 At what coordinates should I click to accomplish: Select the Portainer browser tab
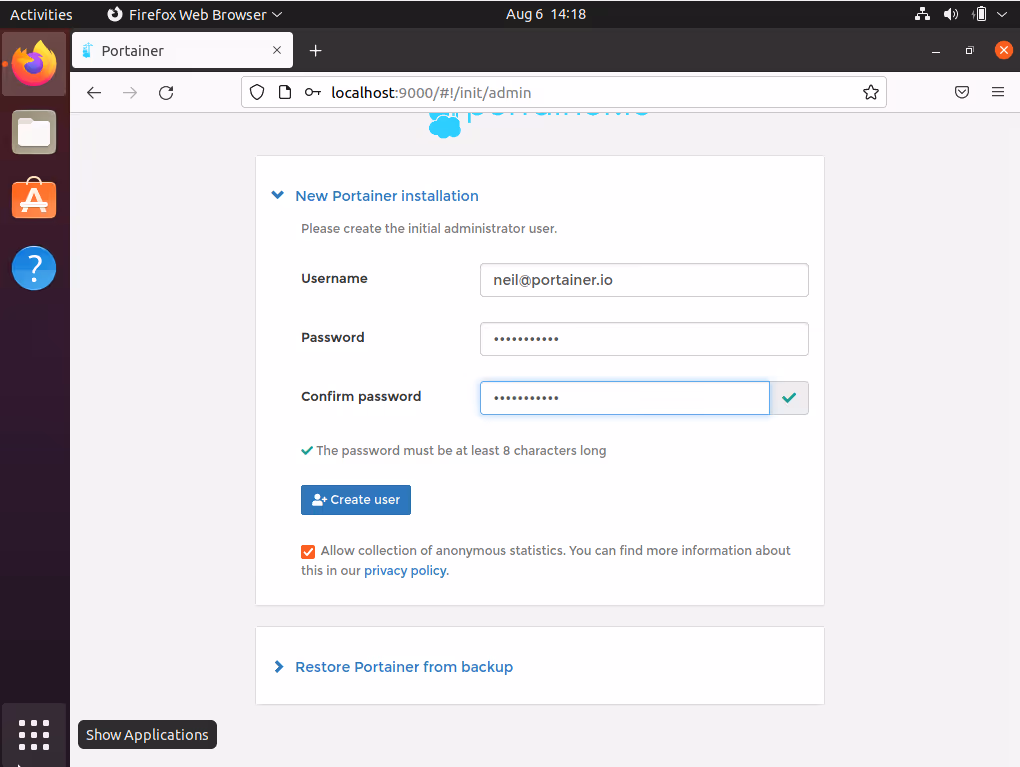point(182,50)
